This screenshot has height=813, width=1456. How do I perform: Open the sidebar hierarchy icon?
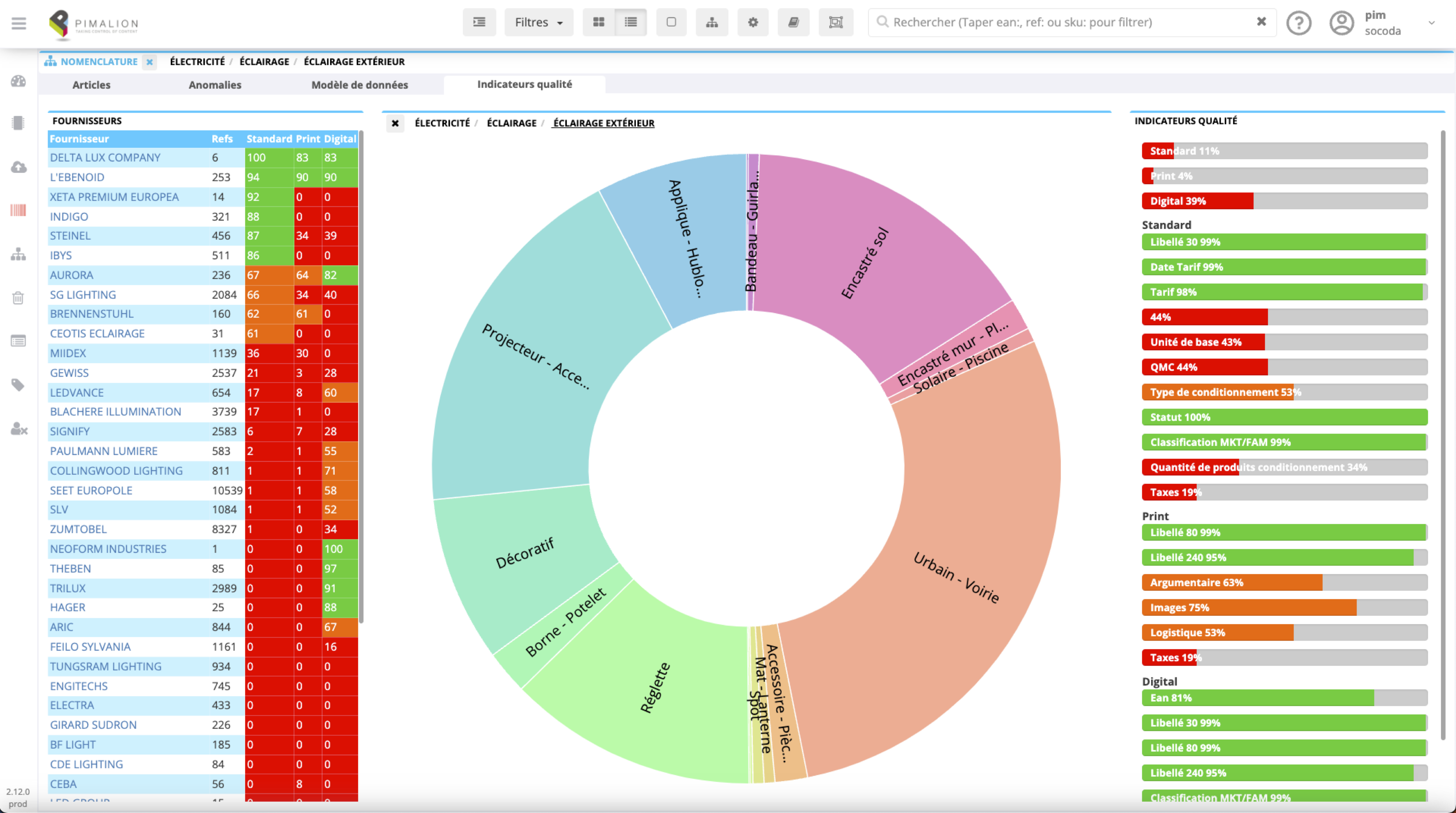18,254
